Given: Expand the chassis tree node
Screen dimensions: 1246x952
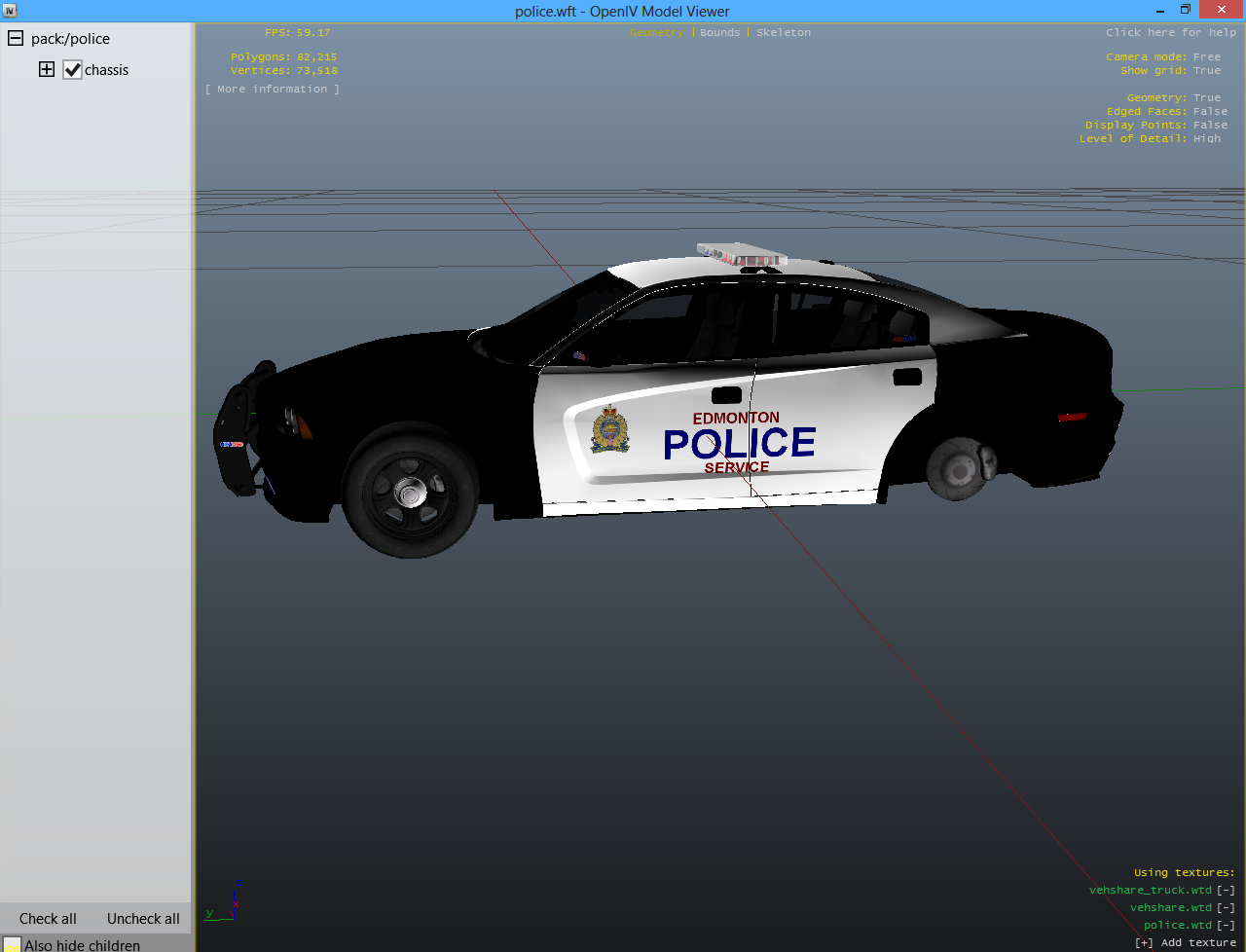Looking at the screenshot, I should pos(47,69).
